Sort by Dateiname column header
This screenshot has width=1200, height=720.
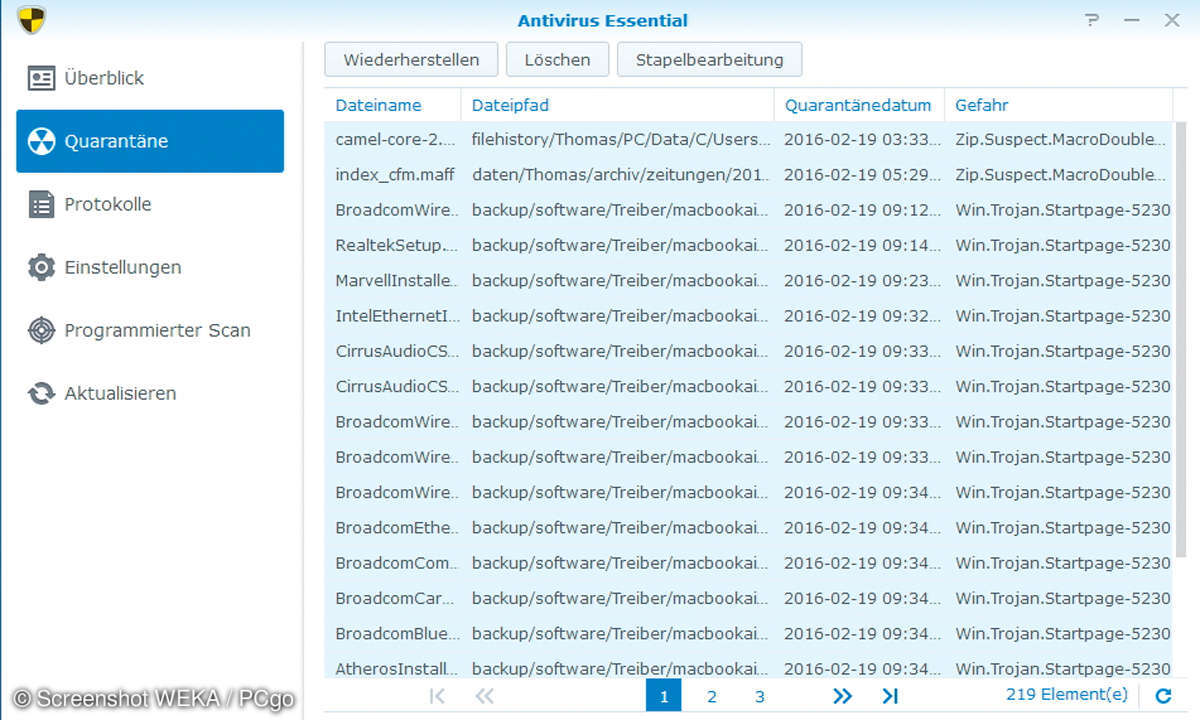(392, 105)
